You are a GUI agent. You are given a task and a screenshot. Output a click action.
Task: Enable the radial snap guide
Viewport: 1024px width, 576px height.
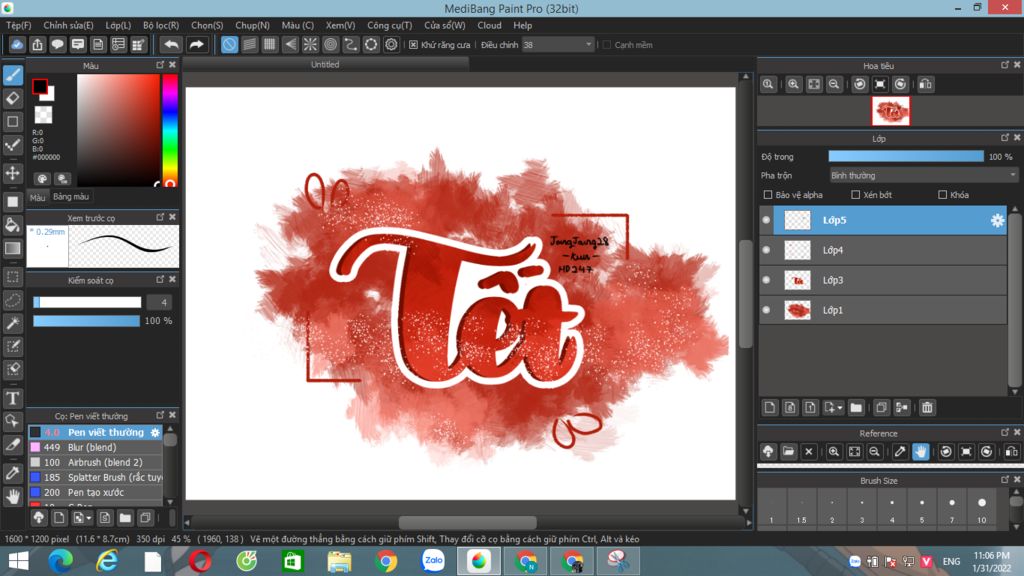pyautogui.click(x=310, y=44)
